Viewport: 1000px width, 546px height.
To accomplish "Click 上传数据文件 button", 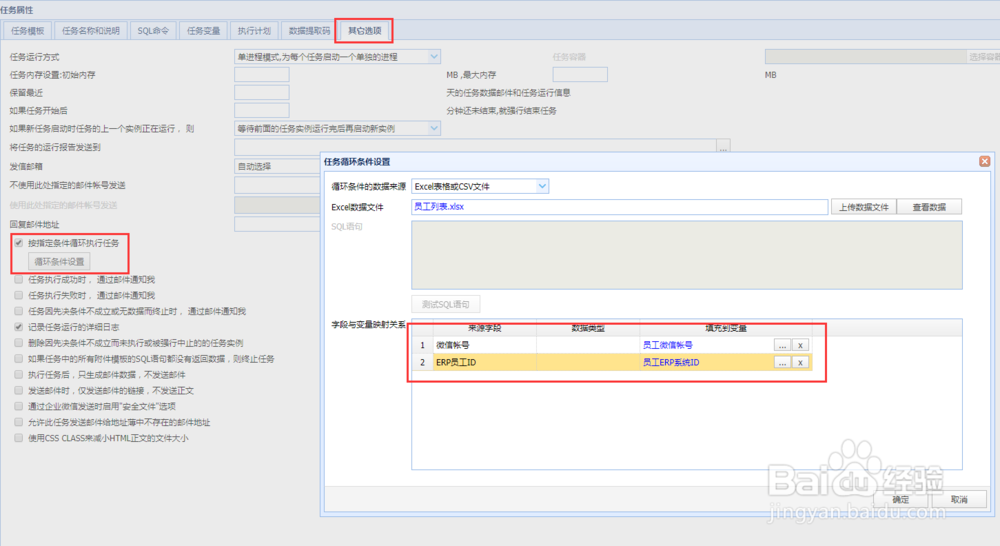I will click(864, 207).
